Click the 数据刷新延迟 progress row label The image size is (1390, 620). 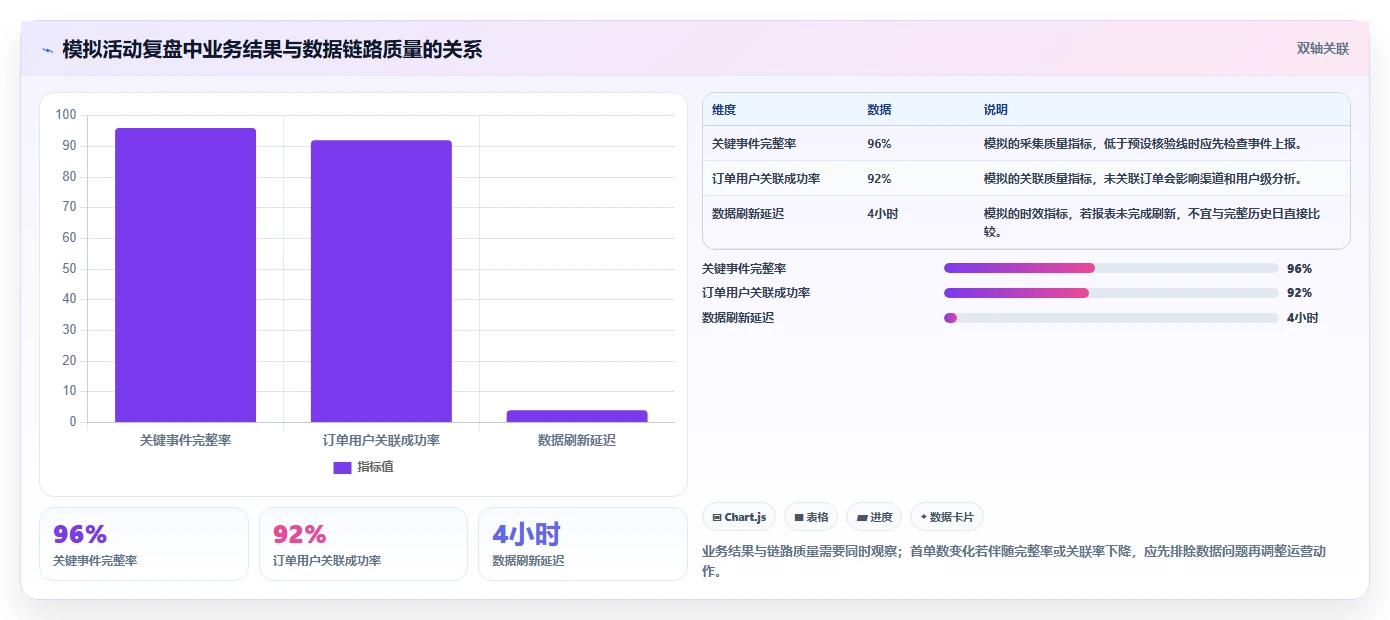pos(738,318)
